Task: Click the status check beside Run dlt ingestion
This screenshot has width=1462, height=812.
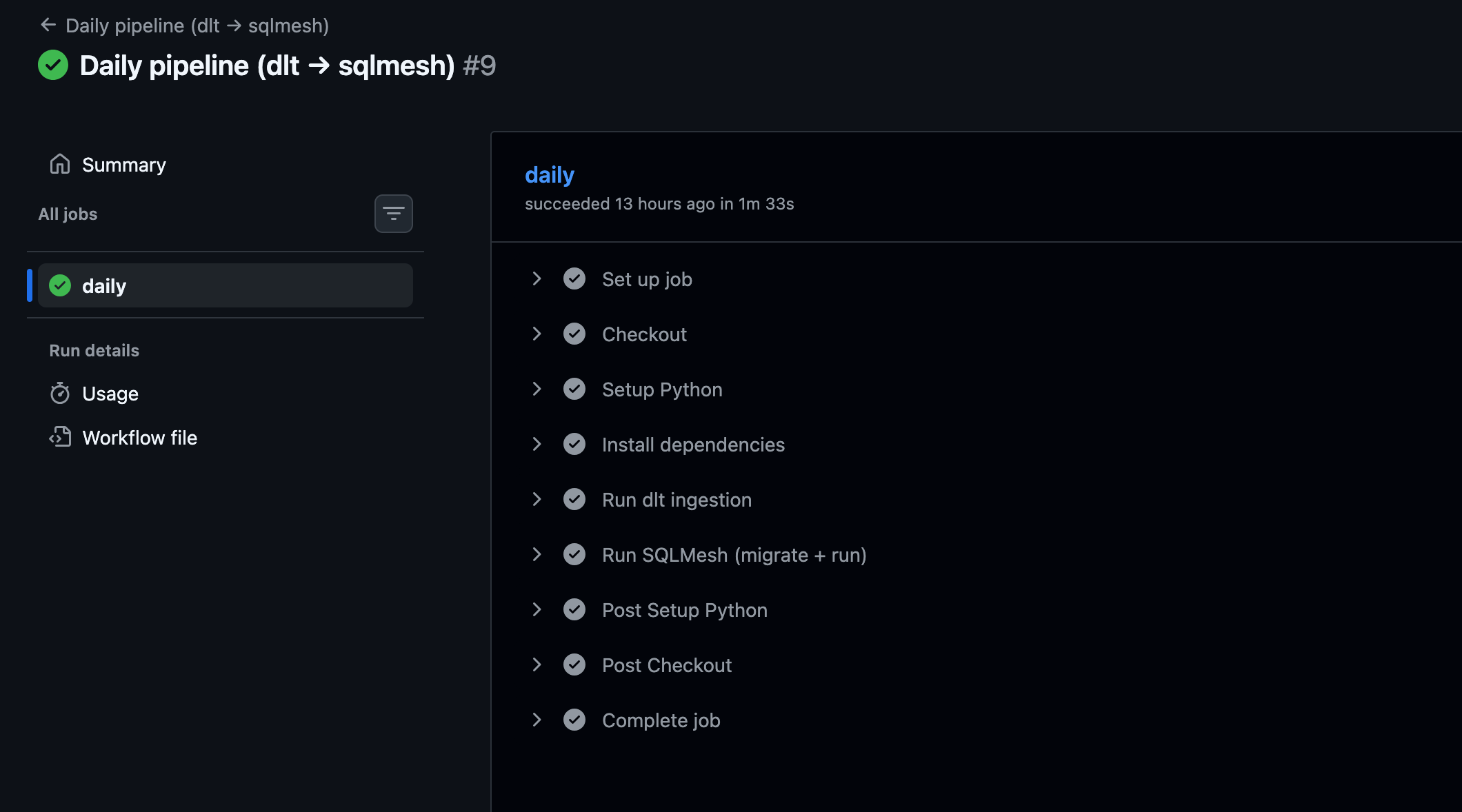Action: pos(574,500)
